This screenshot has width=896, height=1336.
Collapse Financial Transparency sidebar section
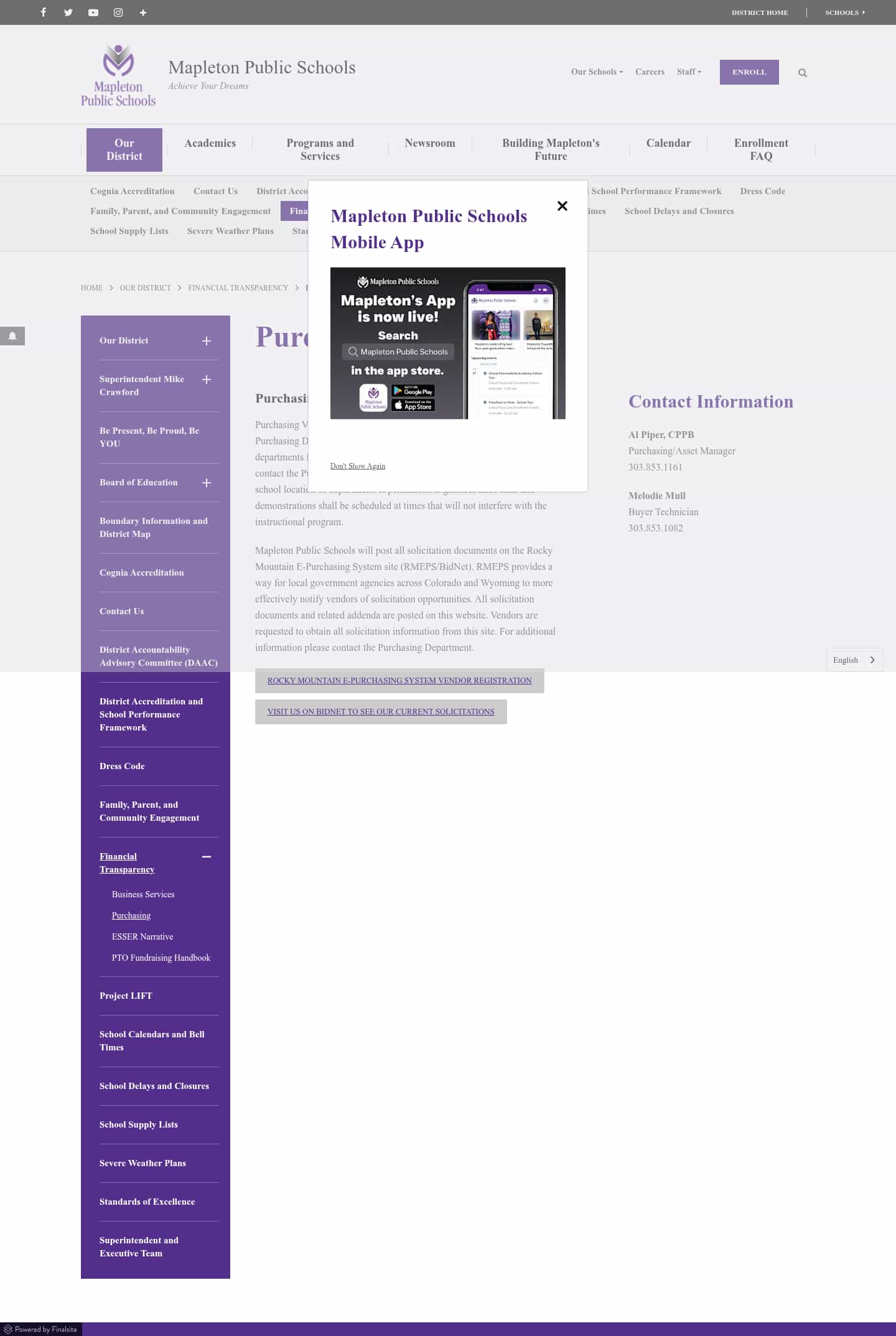coord(207,857)
